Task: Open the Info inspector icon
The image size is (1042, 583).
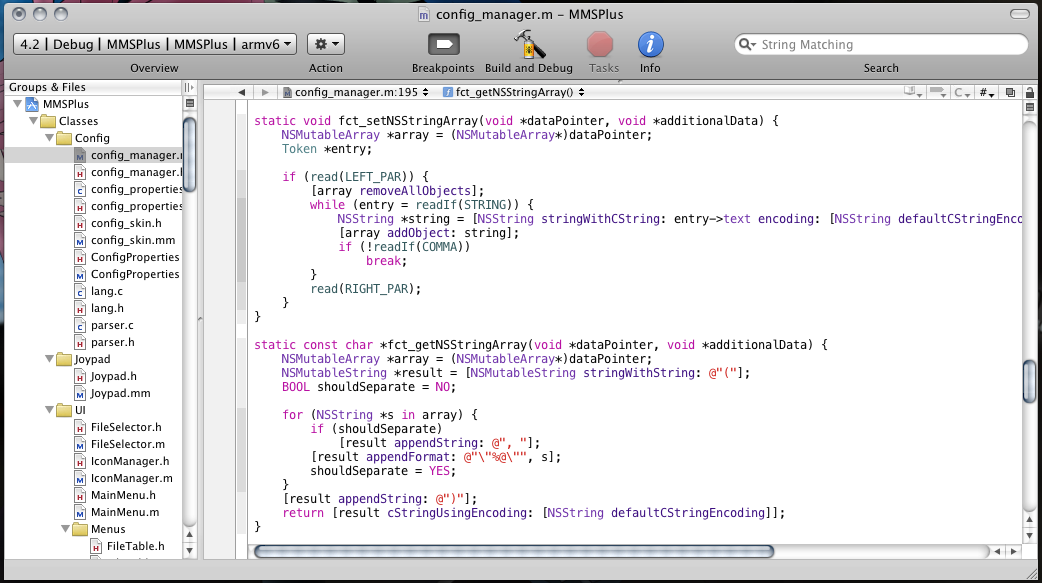Action: pyautogui.click(x=651, y=45)
